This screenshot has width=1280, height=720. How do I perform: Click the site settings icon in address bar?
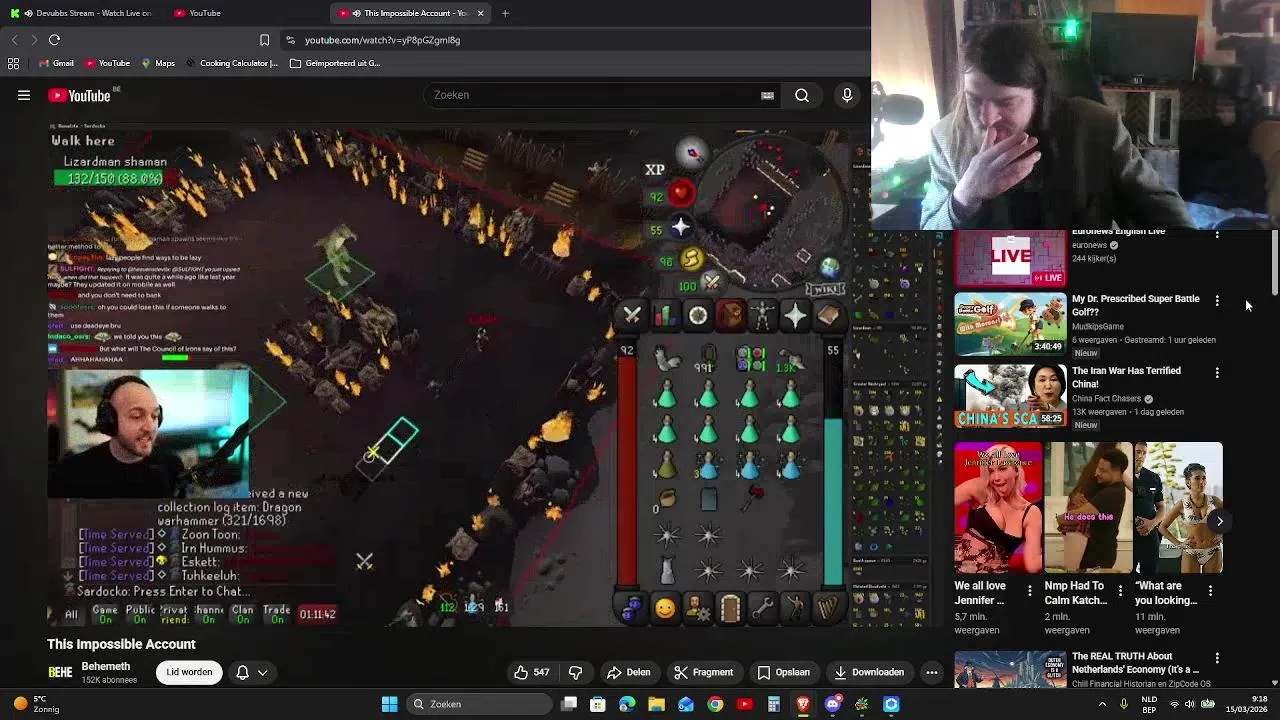pos(290,40)
